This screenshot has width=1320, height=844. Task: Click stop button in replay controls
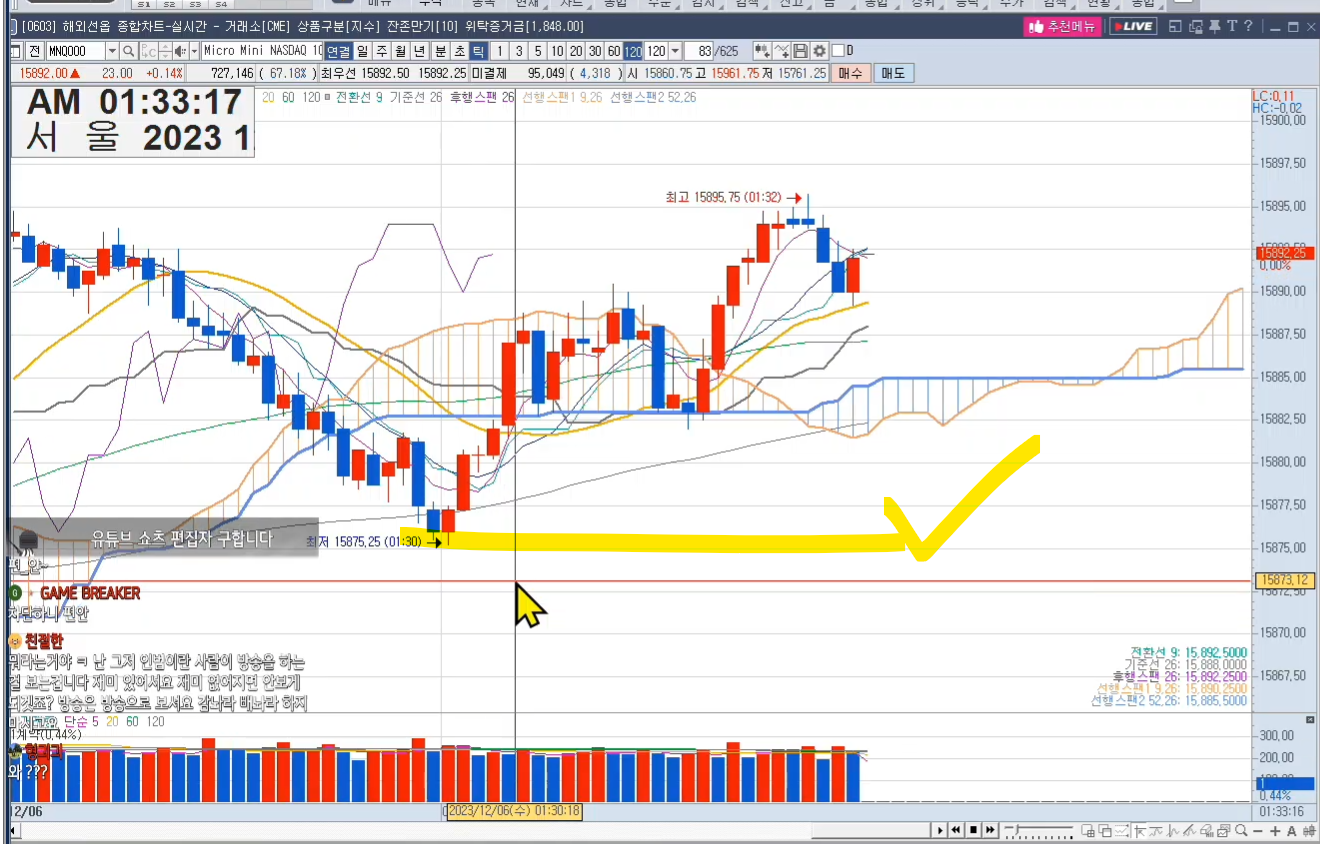click(x=973, y=831)
